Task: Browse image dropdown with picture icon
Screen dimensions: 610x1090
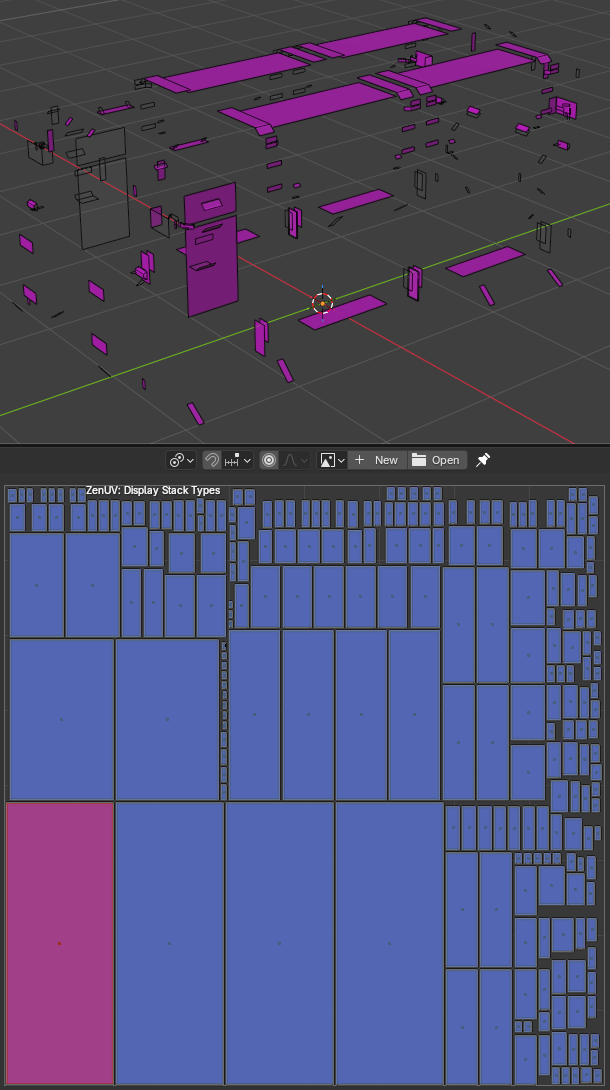Action: point(332,460)
